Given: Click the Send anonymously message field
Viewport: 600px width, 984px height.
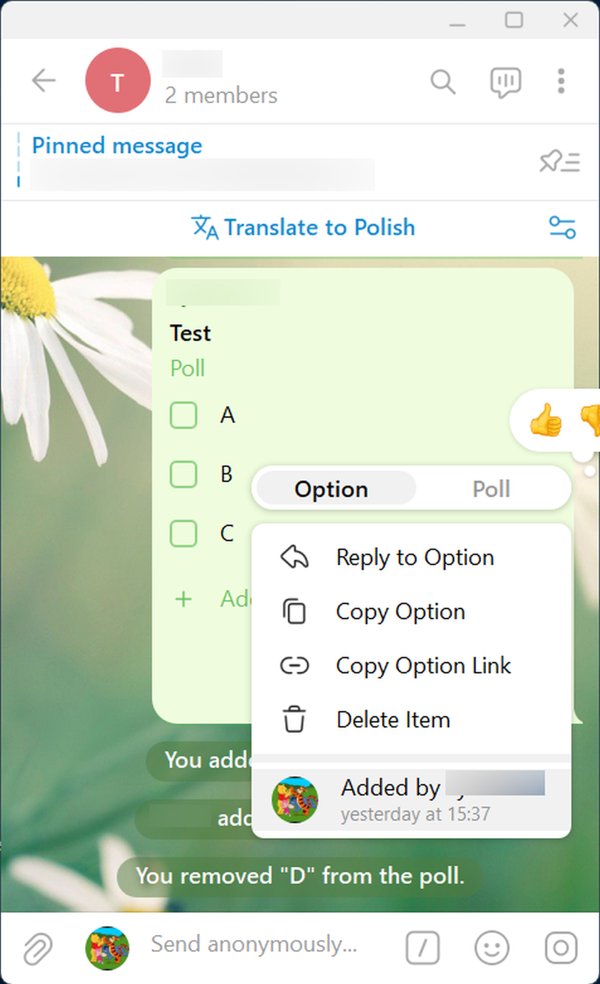Looking at the screenshot, I should 254,945.
